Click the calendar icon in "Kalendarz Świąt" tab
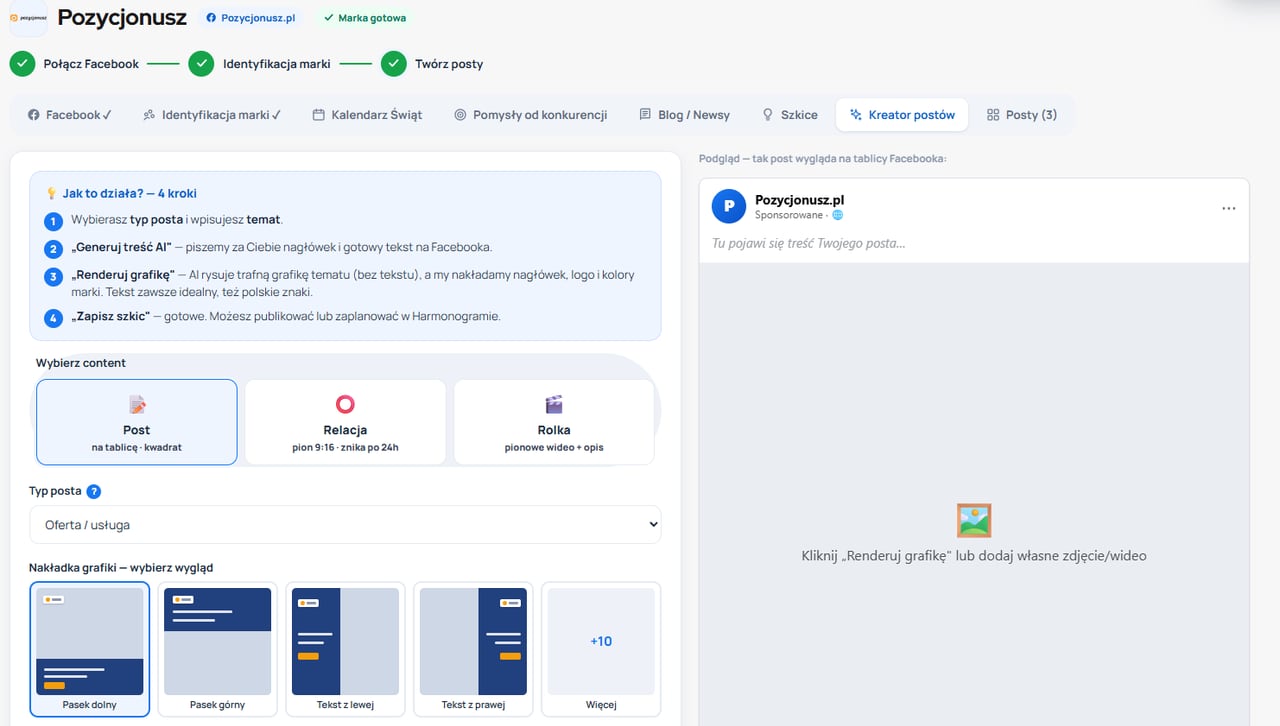 click(319, 115)
